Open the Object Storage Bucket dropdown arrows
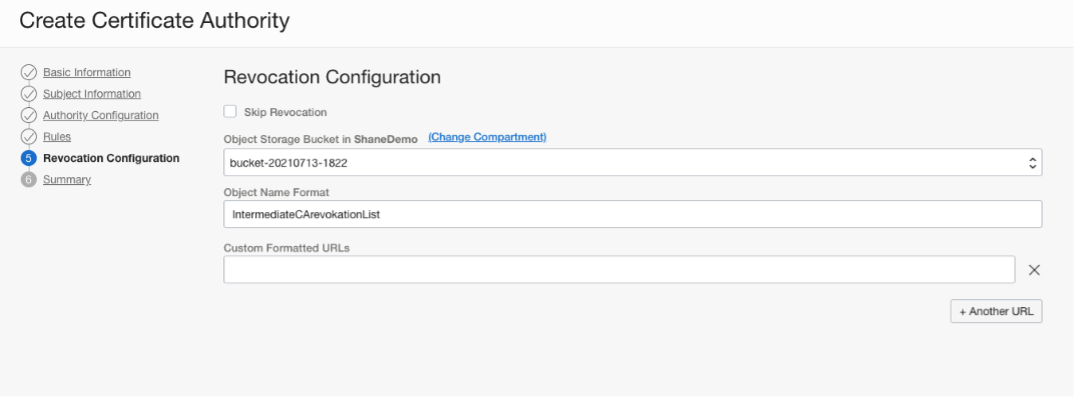1078x400 pixels. (x=1033, y=162)
